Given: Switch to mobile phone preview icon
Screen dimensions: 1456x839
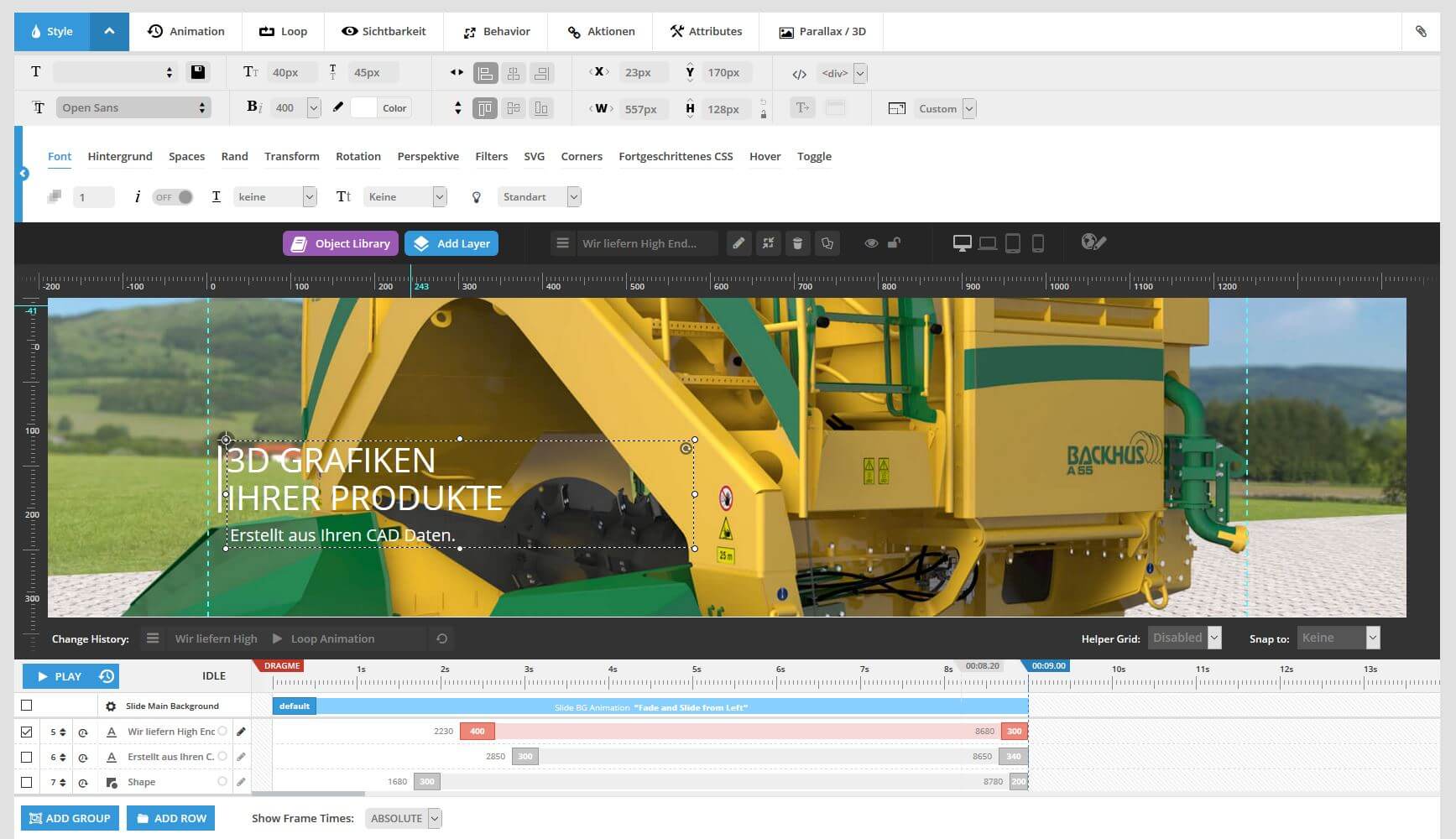Looking at the screenshot, I should coord(1038,243).
